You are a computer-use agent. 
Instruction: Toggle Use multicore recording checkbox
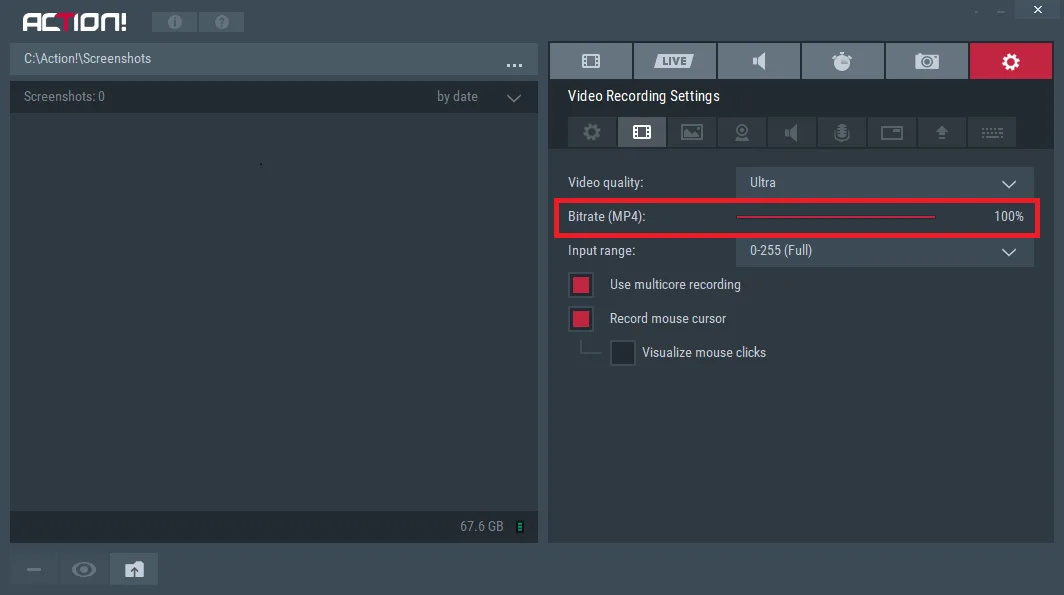[581, 285]
